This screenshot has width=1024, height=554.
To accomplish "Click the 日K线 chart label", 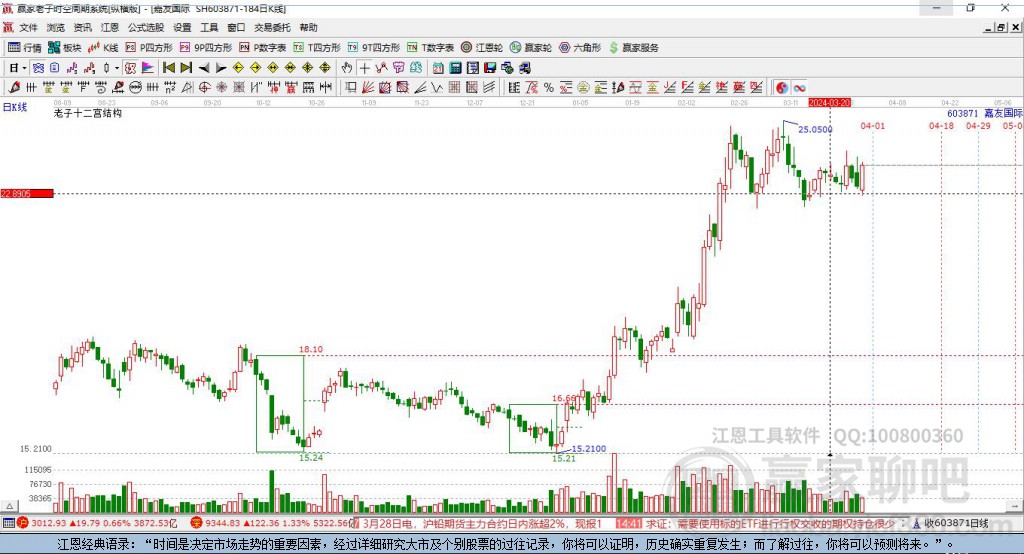I will [15, 107].
